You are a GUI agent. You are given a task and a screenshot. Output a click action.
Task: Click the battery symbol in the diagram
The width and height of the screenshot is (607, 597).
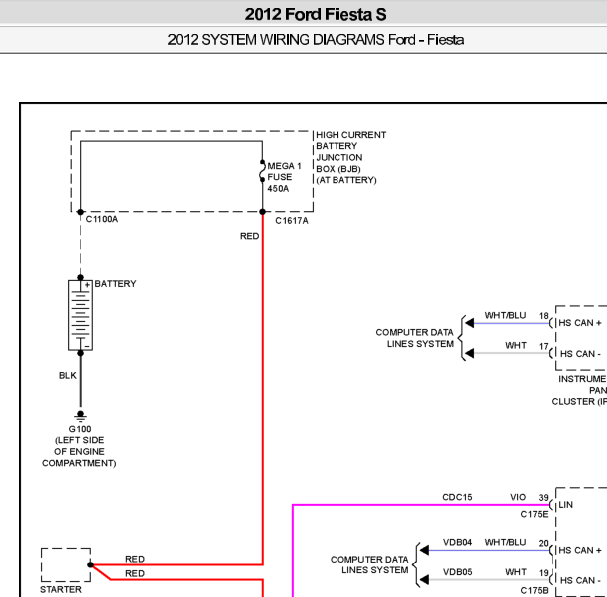pos(81,315)
